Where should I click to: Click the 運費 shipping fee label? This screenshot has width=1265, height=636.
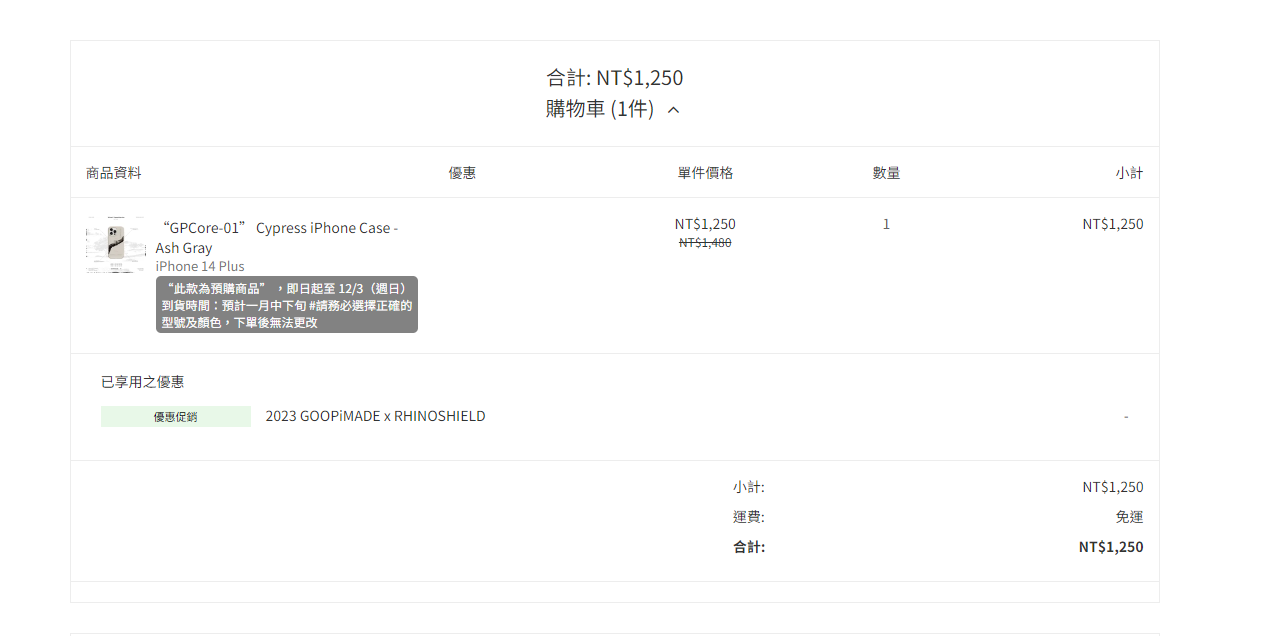click(x=749, y=517)
